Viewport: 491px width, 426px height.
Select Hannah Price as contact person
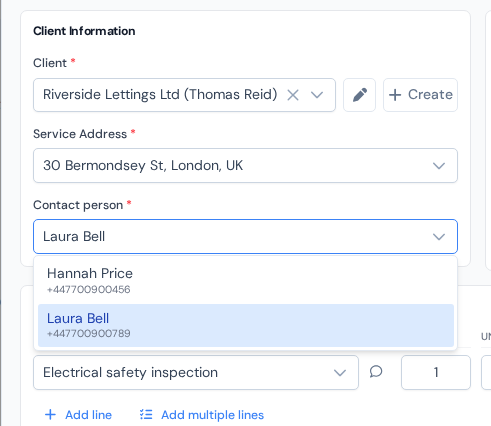(246, 280)
